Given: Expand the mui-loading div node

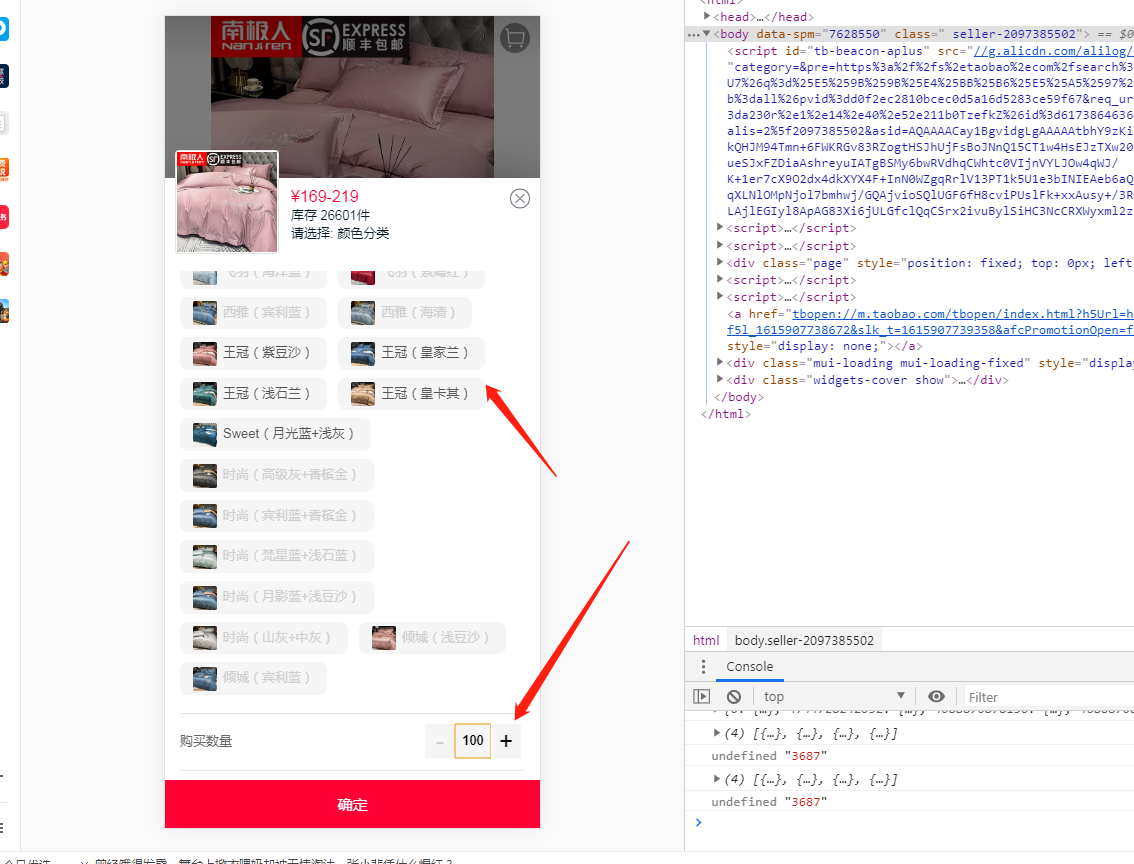Looking at the screenshot, I should pyautogui.click(x=720, y=362).
